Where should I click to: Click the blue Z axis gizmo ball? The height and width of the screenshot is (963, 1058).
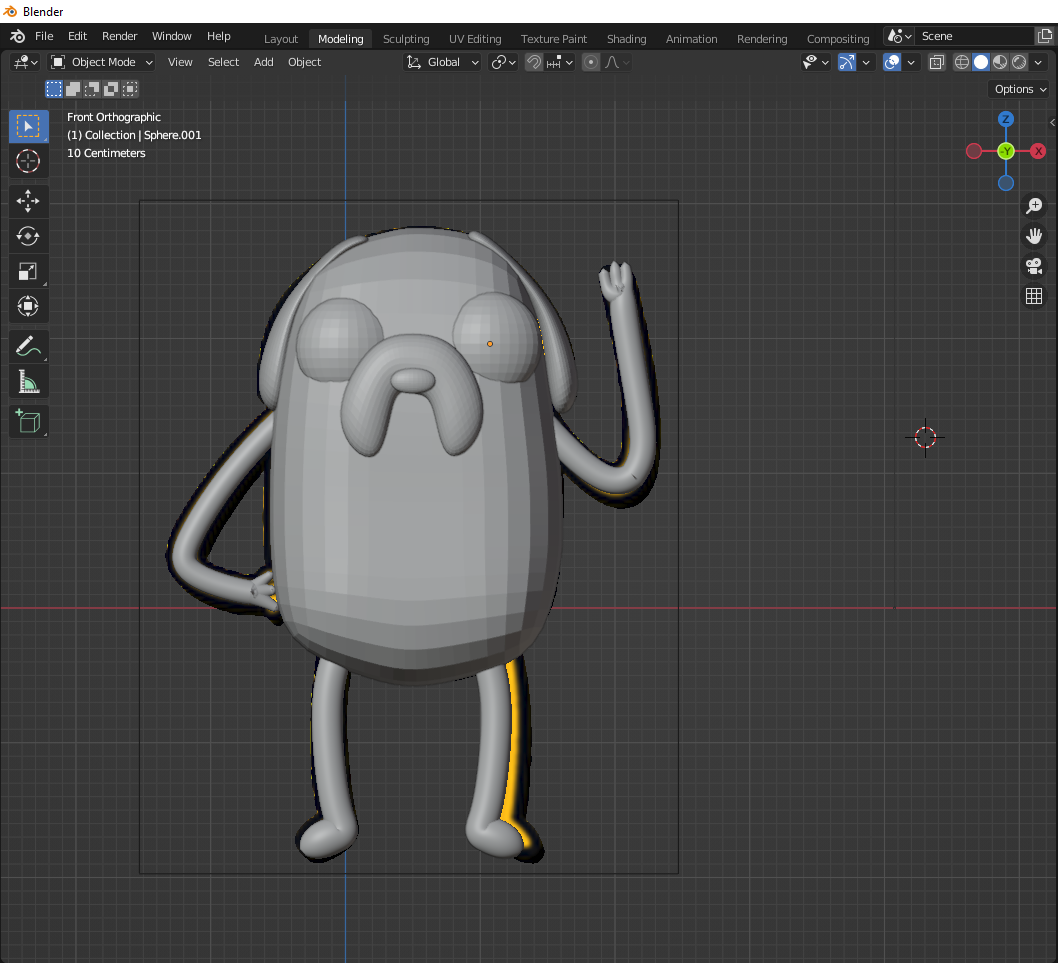pos(1005,119)
